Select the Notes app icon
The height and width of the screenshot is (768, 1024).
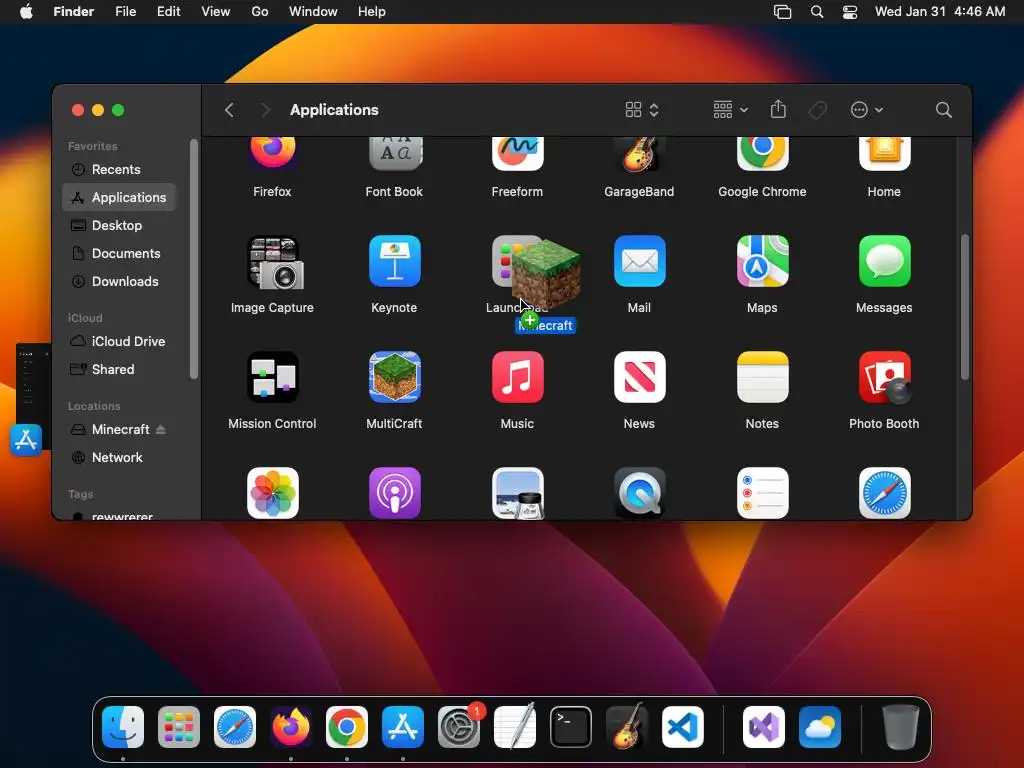pyautogui.click(x=762, y=377)
